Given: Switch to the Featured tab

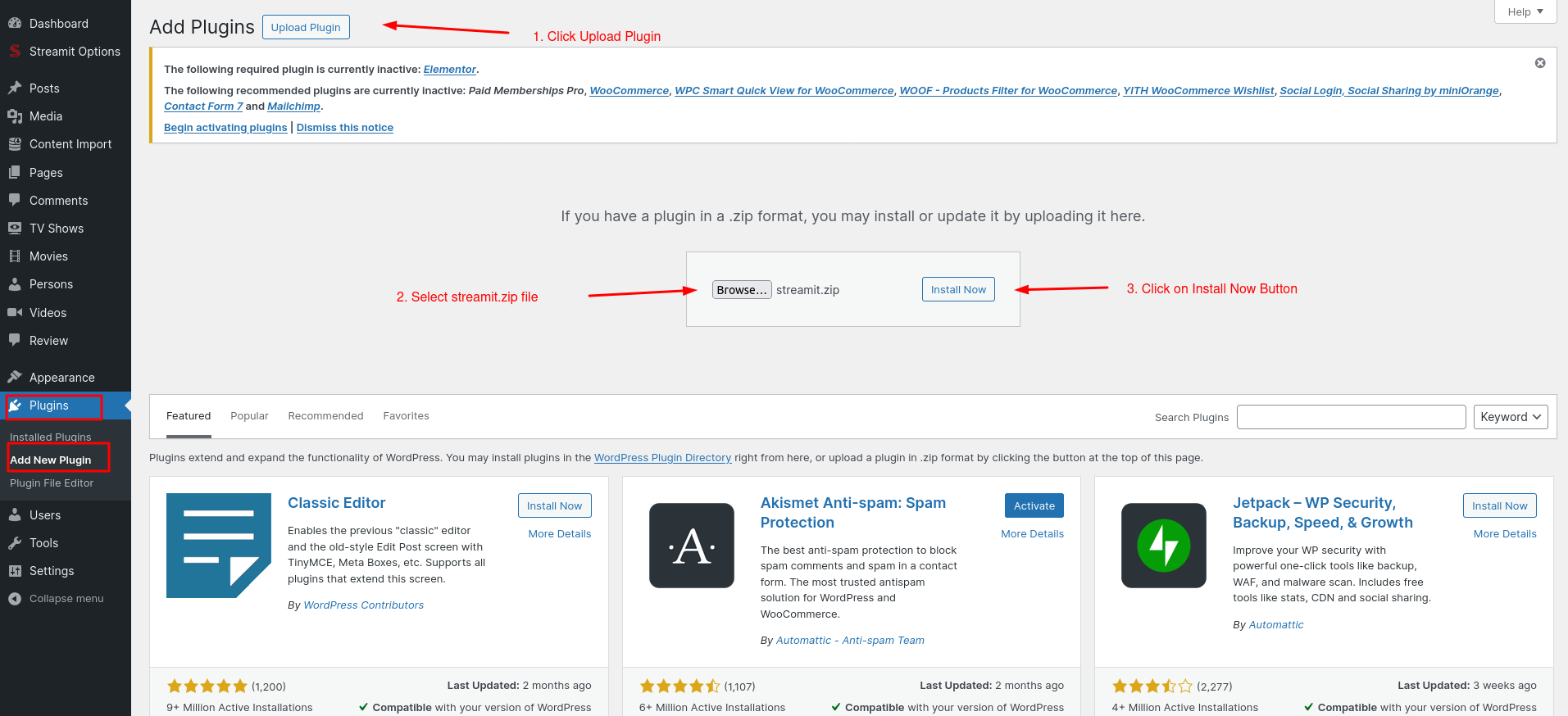Looking at the screenshot, I should tap(189, 416).
